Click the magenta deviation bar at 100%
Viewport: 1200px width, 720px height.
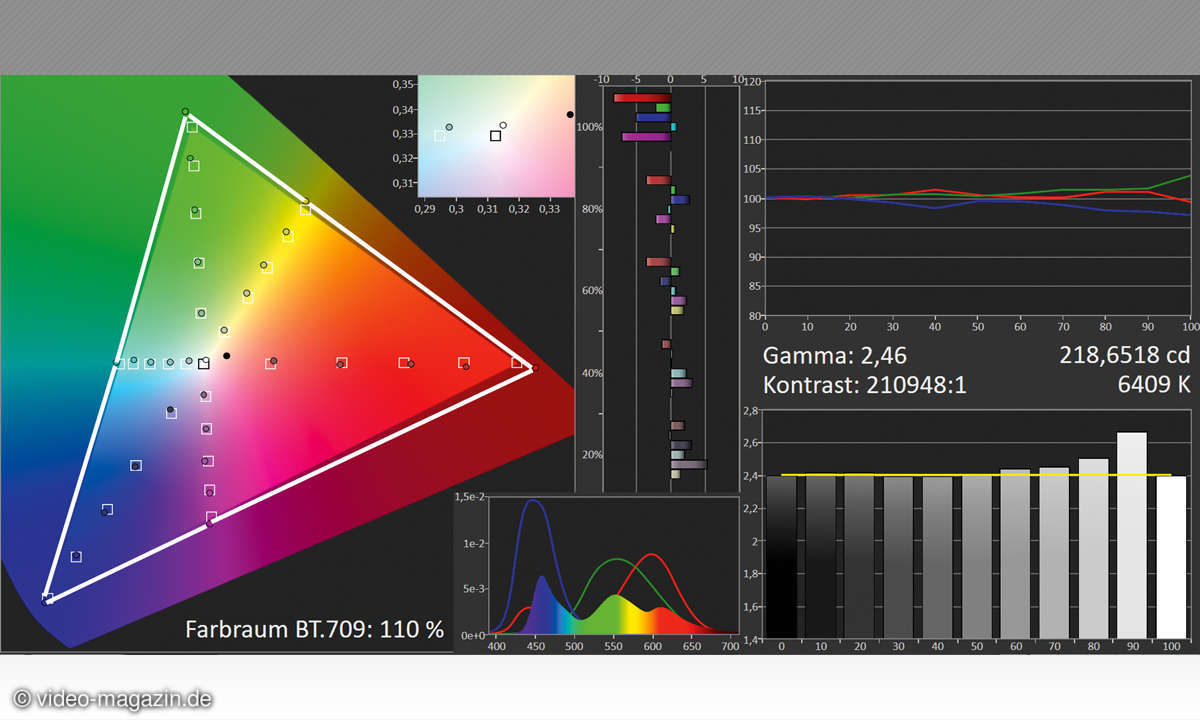click(x=646, y=137)
